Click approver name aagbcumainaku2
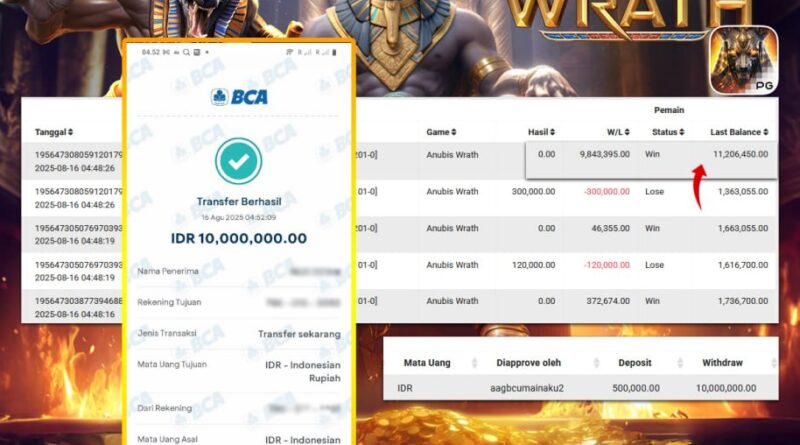800x445 pixels. pyautogui.click(x=527, y=388)
